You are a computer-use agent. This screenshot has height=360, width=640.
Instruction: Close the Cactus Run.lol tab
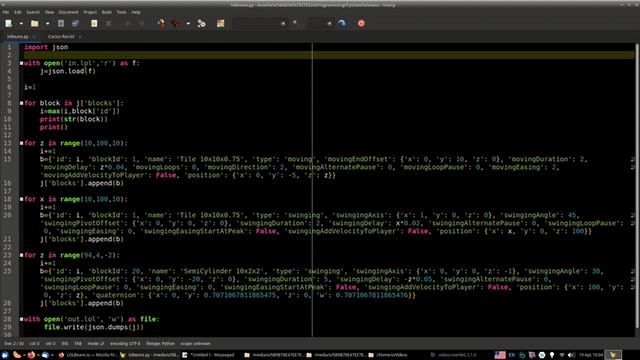(80, 37)
